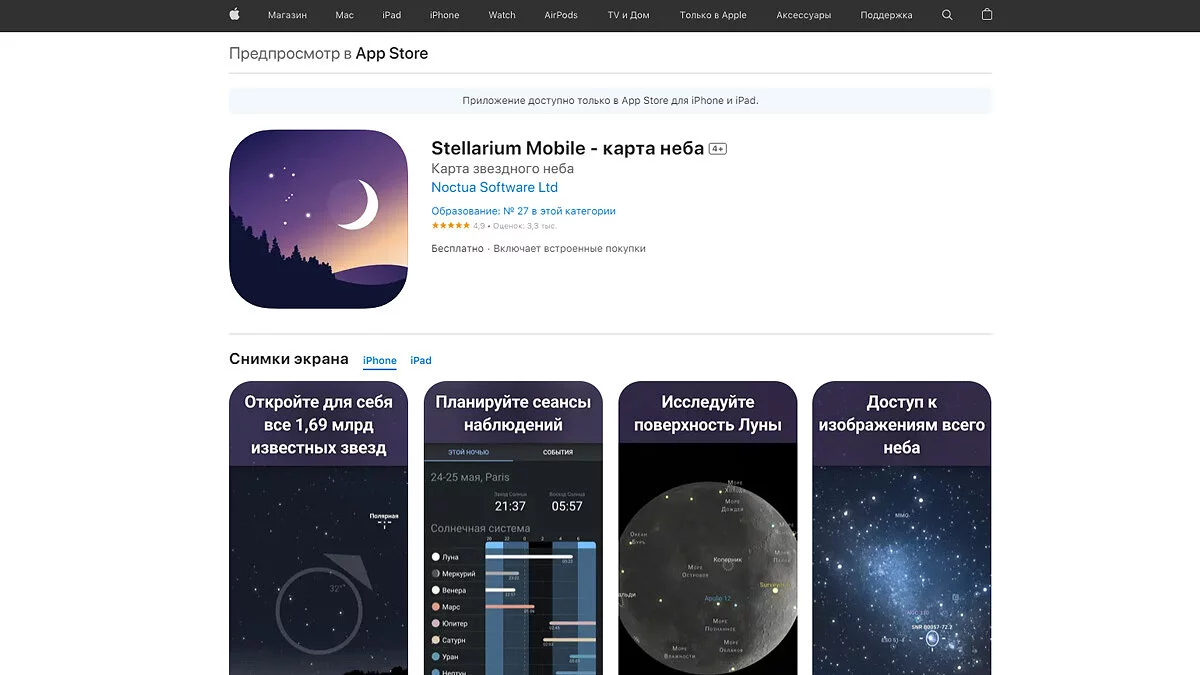Click the Apple logo icon

click(235, 15)
